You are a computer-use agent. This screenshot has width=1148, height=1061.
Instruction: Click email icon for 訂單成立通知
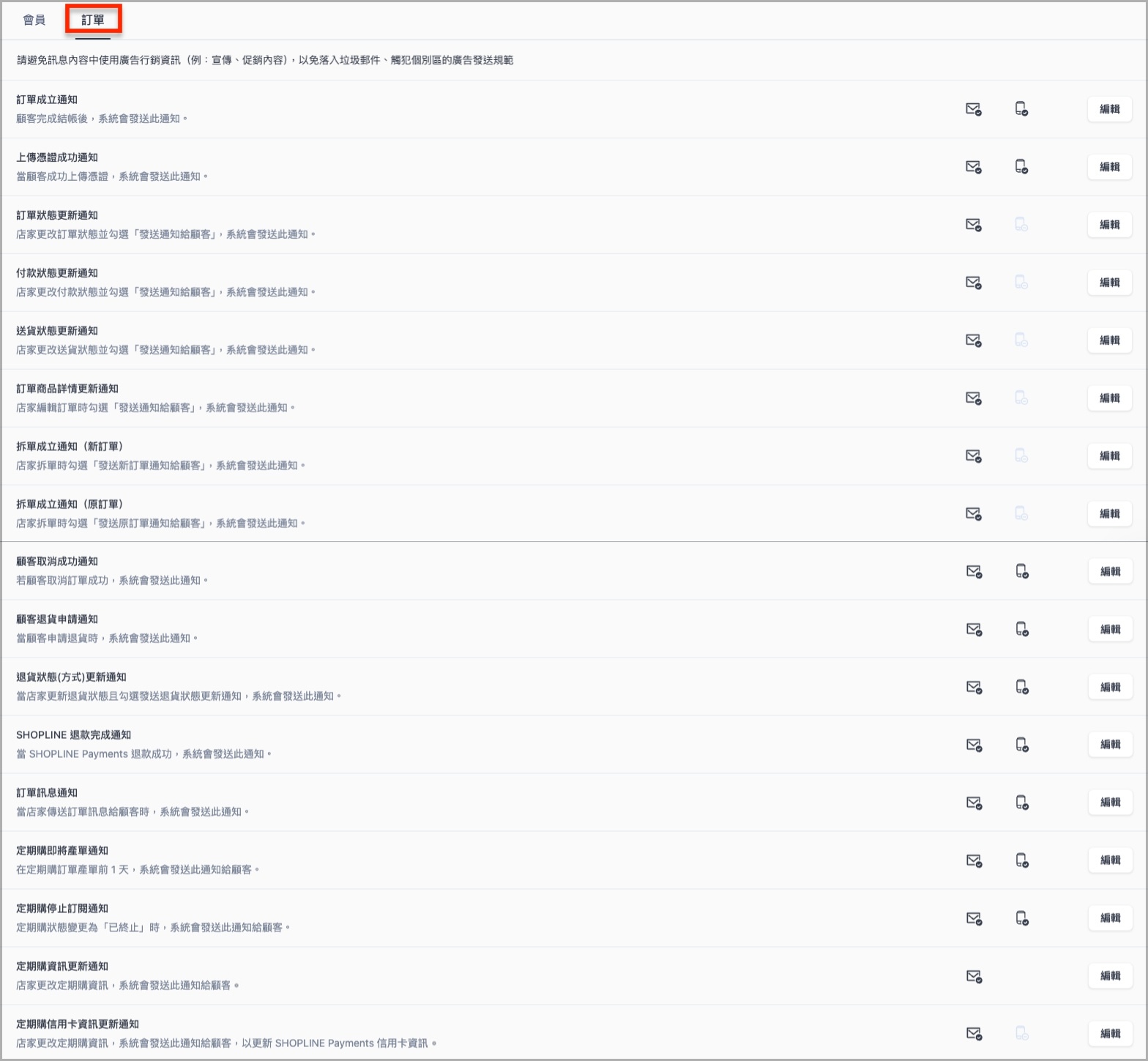tap(973, 109)
